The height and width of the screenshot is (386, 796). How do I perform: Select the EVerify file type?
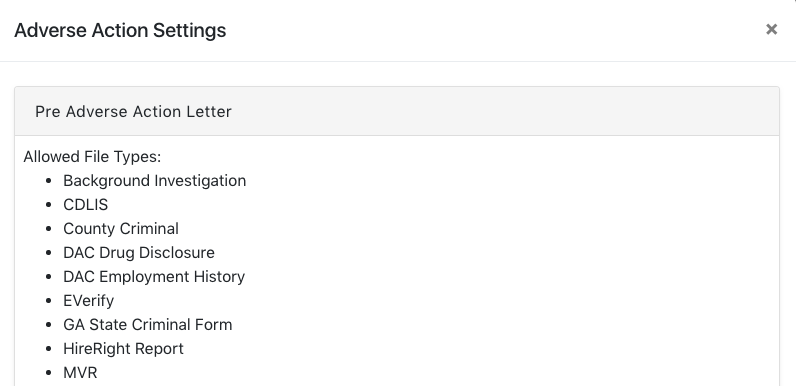pyautogui.click(x=88, y=300)
